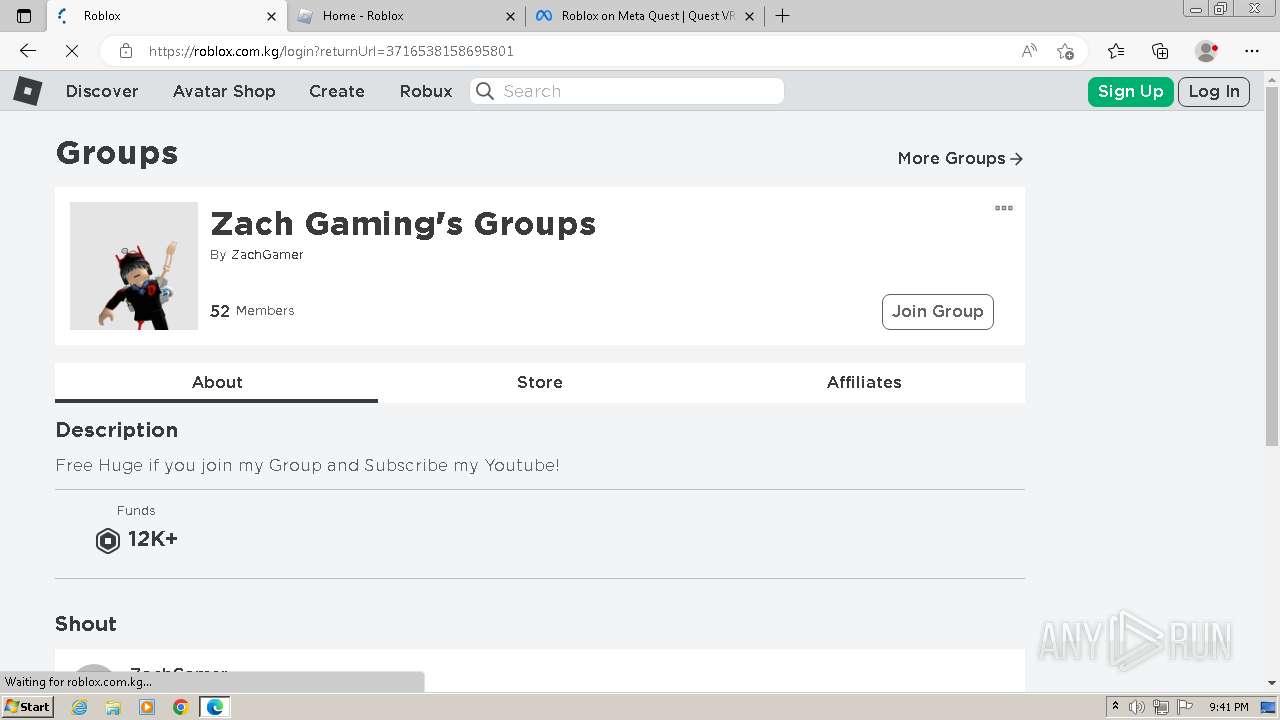Open ZachGamer profile link

267,255
